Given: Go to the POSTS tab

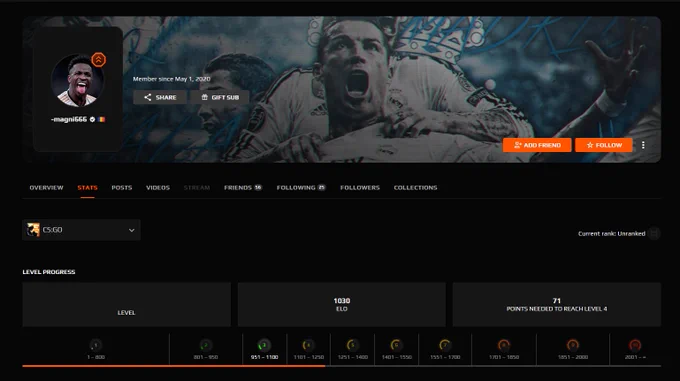Looking at the screenshot, I should (x=121, y=188).
